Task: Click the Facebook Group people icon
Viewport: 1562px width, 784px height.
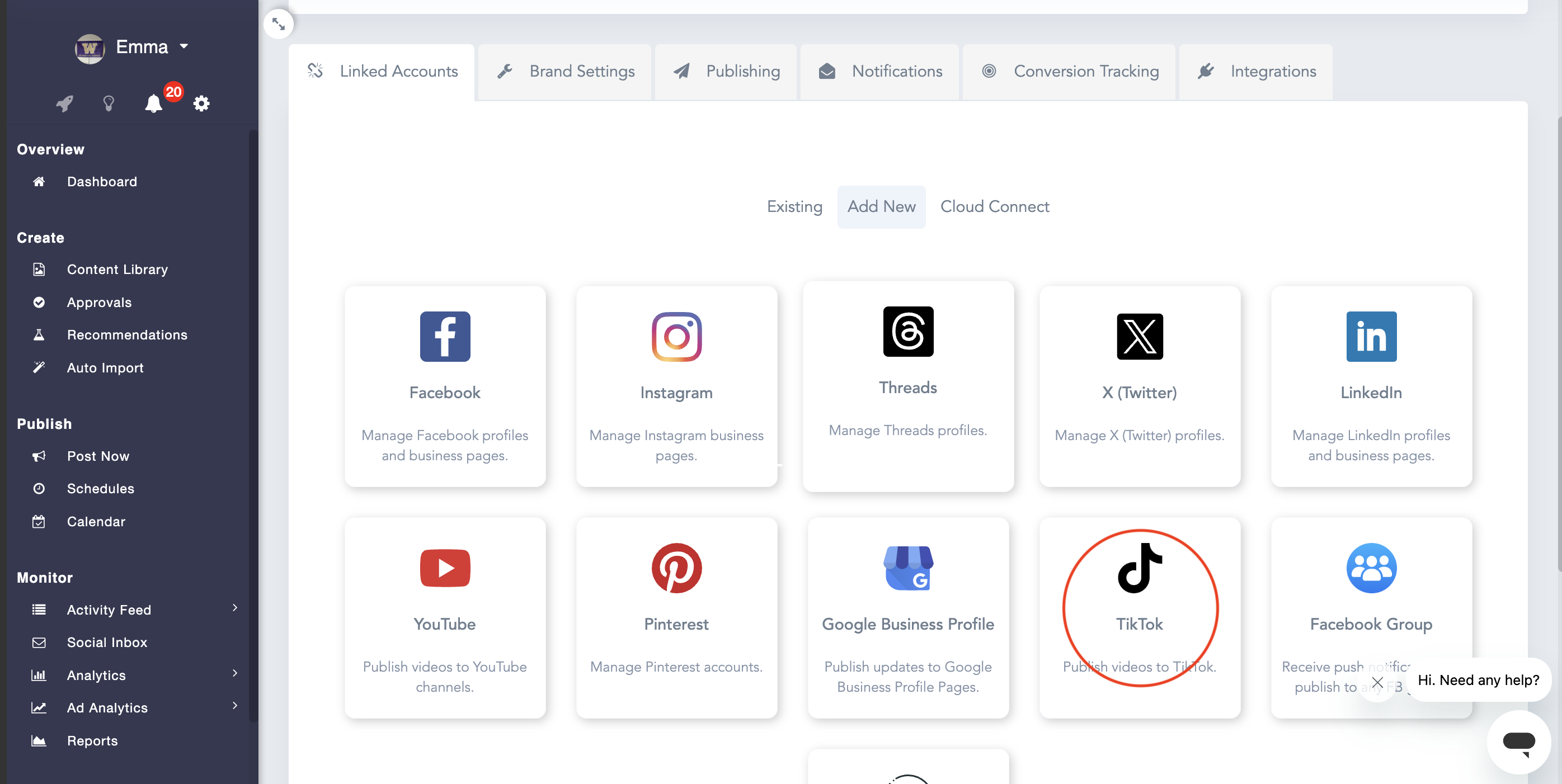Action: click(1371, 568)
